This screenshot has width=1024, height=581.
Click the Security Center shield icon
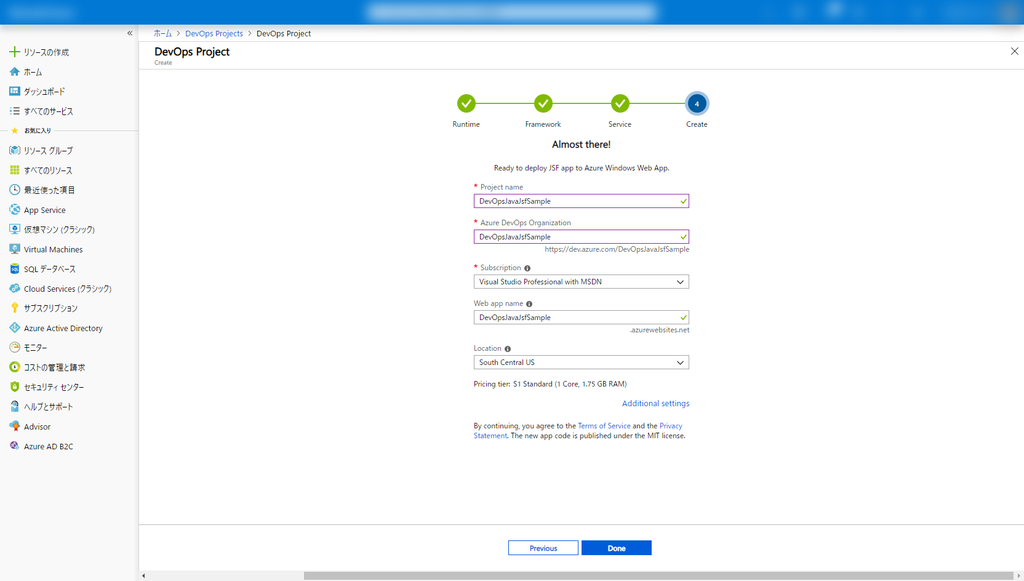point(14,386)
